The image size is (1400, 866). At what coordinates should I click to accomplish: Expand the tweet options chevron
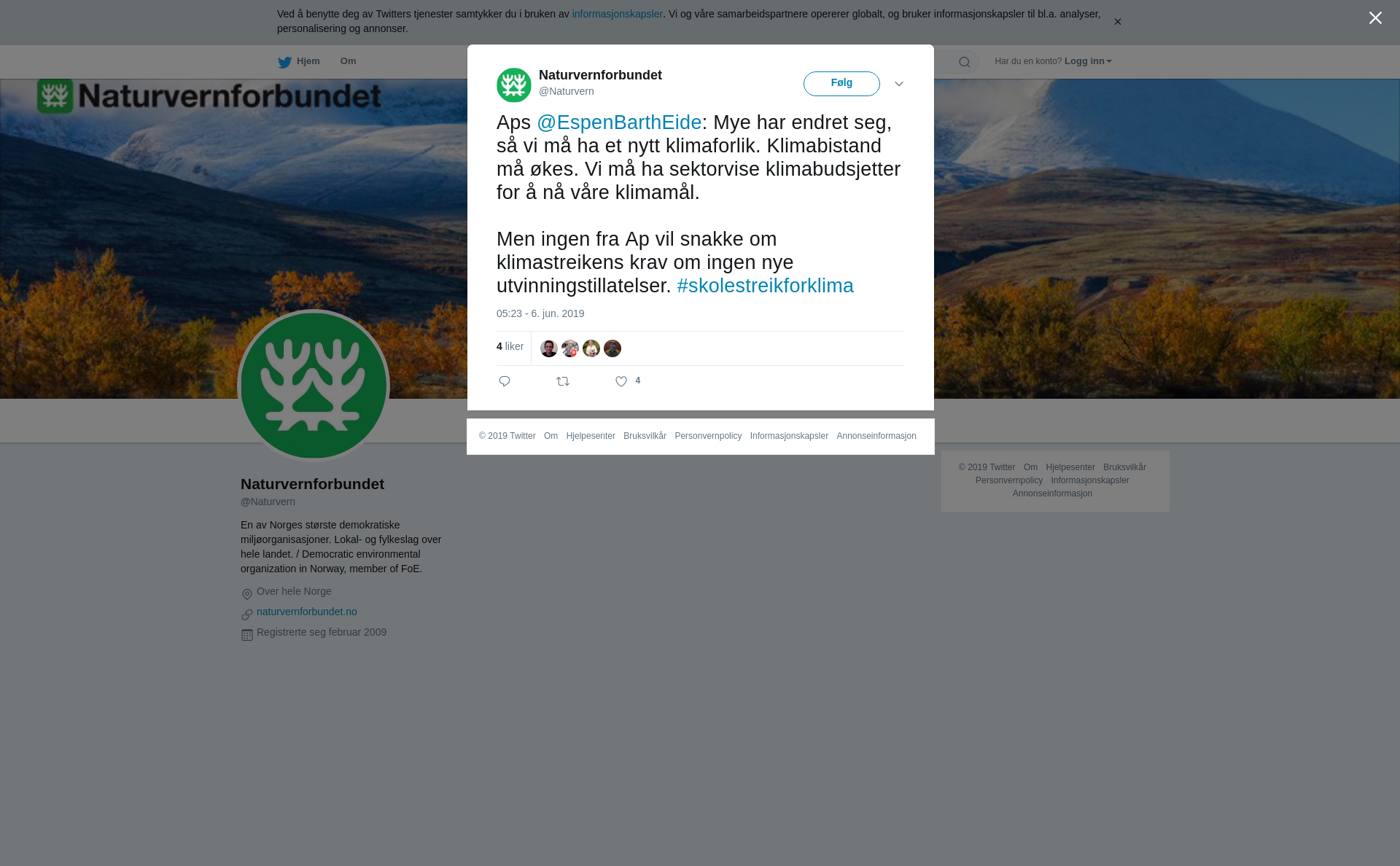tap(899, 85)
